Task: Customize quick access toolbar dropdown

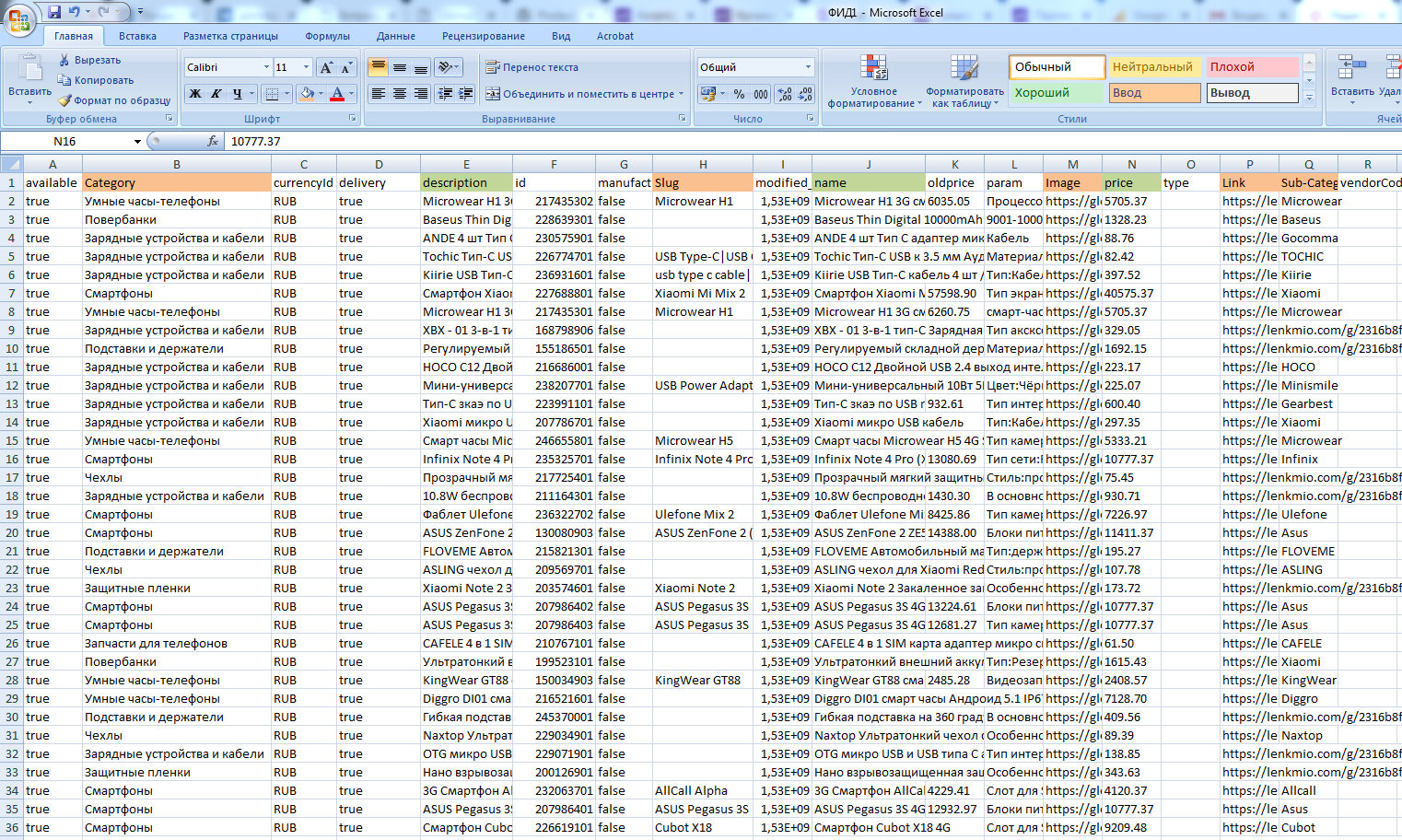Action: point(140,12)
